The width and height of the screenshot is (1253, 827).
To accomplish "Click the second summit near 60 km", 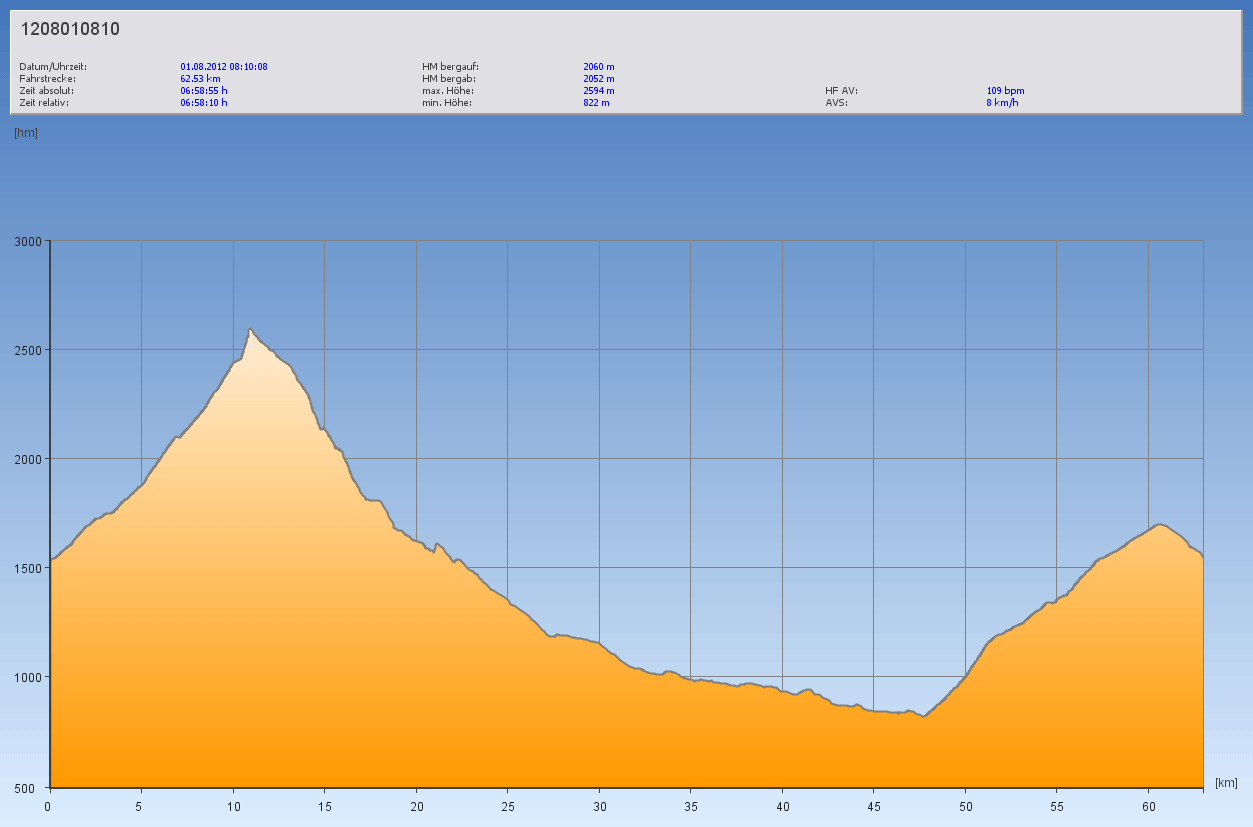I will point(1159,524).
